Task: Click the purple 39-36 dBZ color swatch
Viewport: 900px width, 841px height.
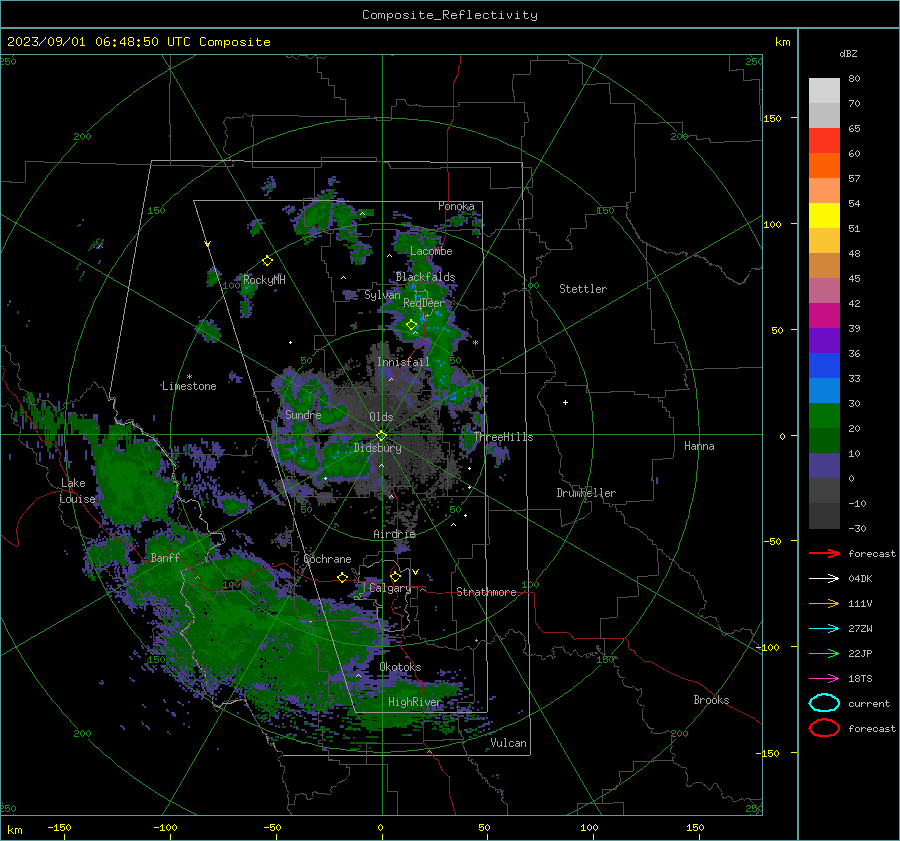Action: (824, 340)
